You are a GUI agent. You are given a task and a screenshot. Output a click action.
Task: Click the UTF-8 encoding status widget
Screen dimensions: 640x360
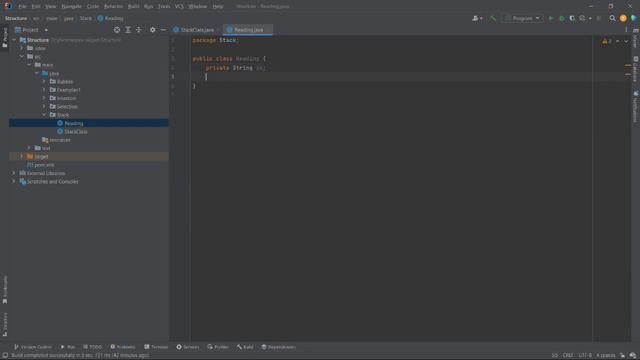[x=585, y=356]
